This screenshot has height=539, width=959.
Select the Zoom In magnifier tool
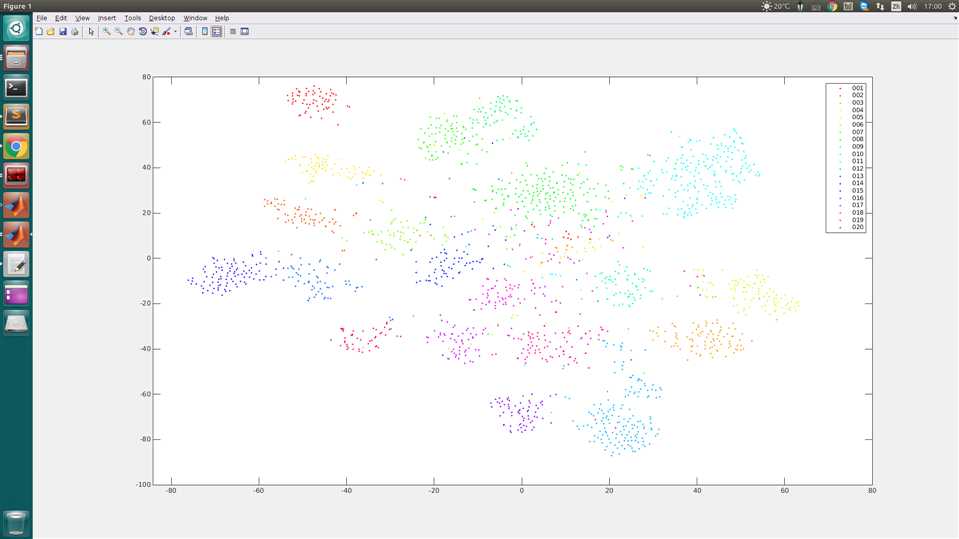(106, 31)
